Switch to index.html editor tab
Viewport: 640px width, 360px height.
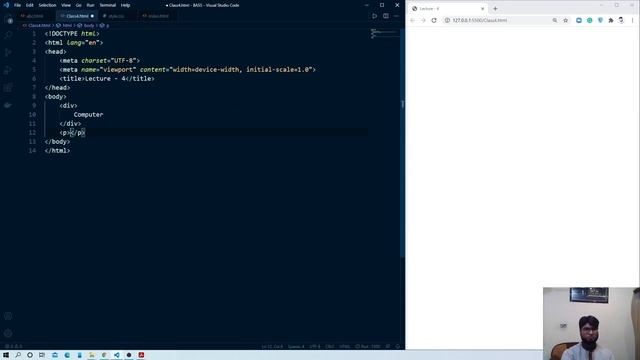tap(158, 16)
